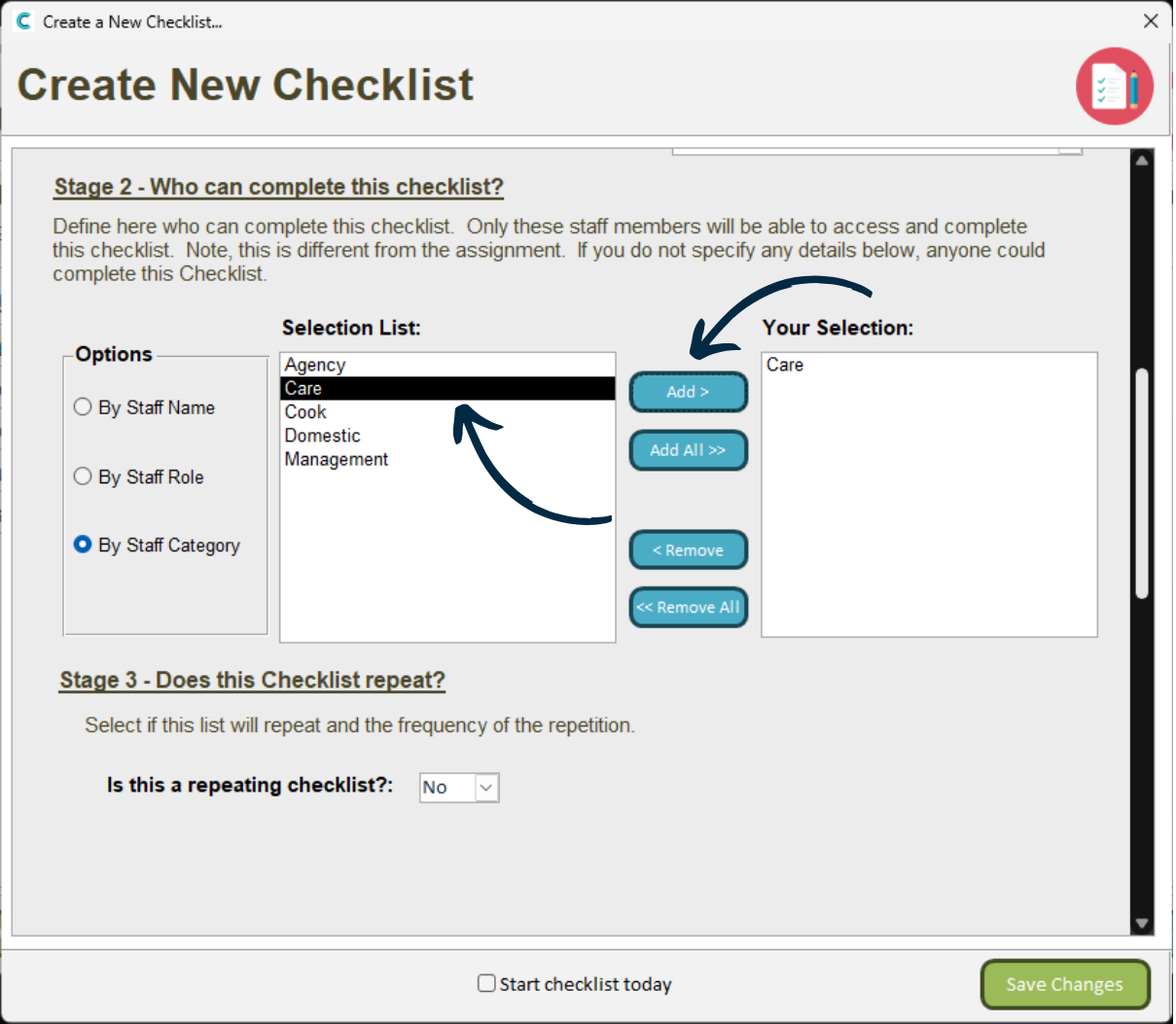The height and width of the screenshot is (1024, 1176).
Task: Click the Add All >> button
Action: (x=688, y=450)
